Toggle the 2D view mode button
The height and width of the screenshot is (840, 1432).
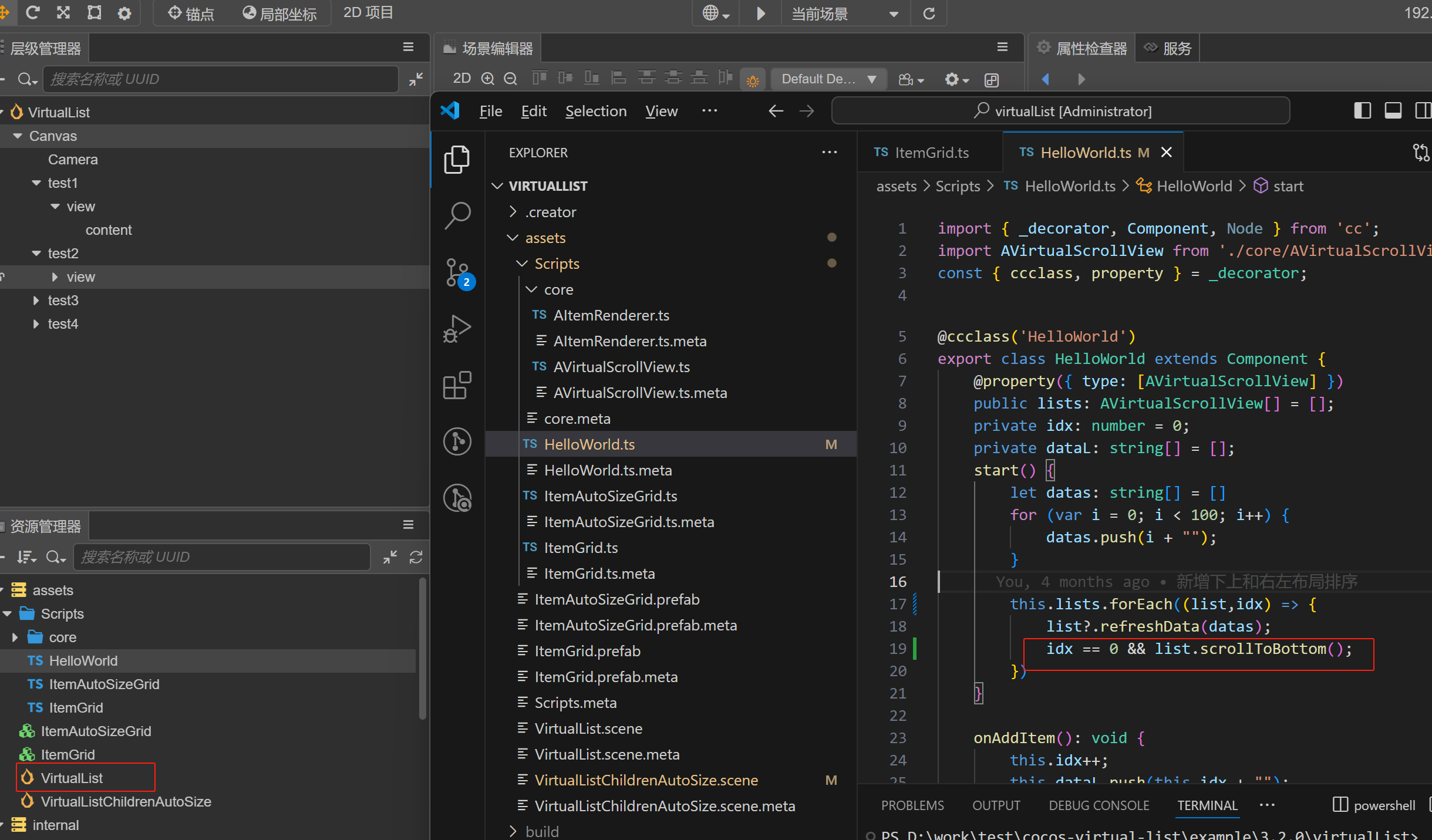click(x=461, y=79)
